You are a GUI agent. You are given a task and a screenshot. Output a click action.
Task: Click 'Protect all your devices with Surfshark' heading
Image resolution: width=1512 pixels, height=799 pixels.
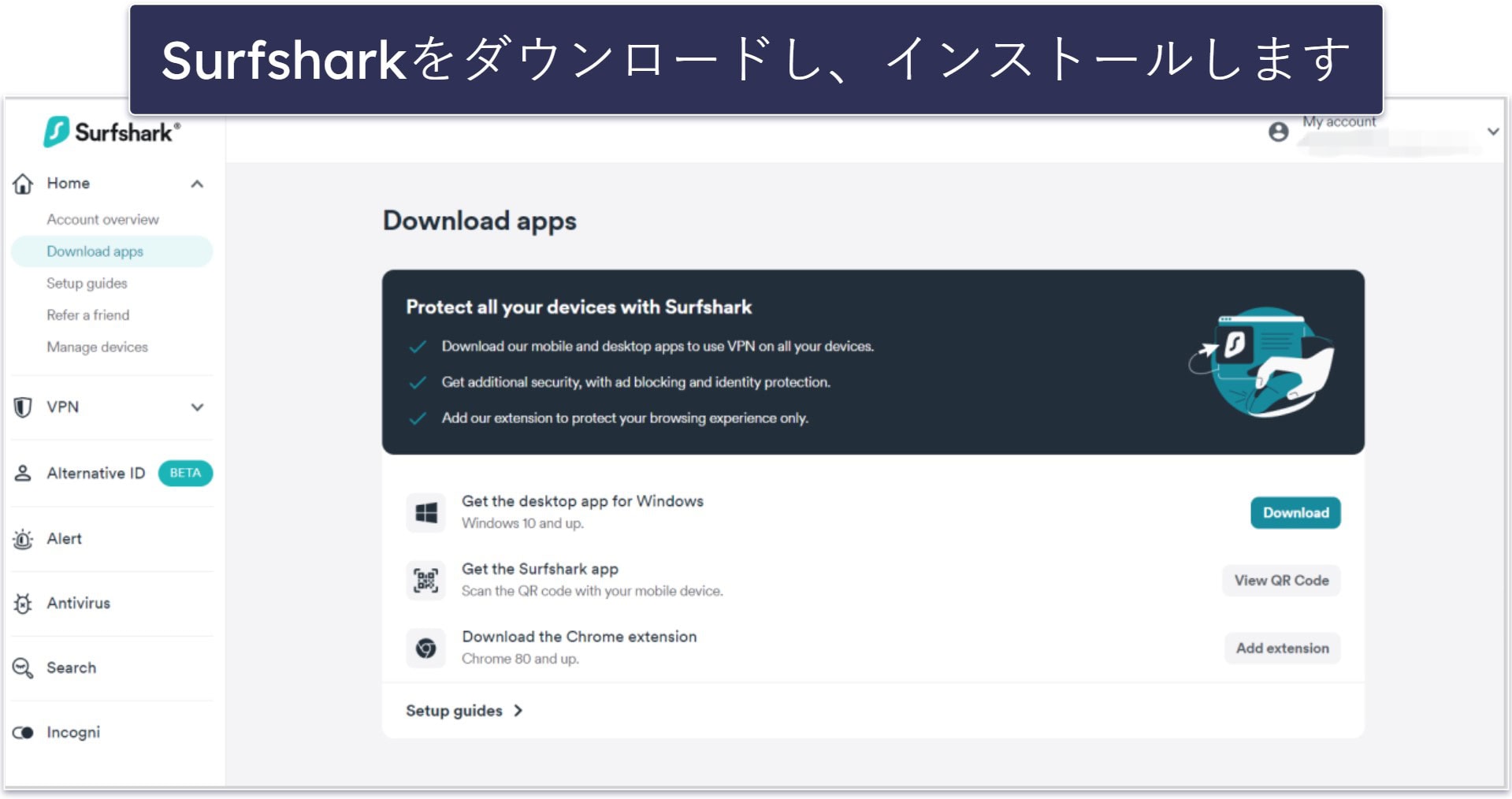pos(579,307)
